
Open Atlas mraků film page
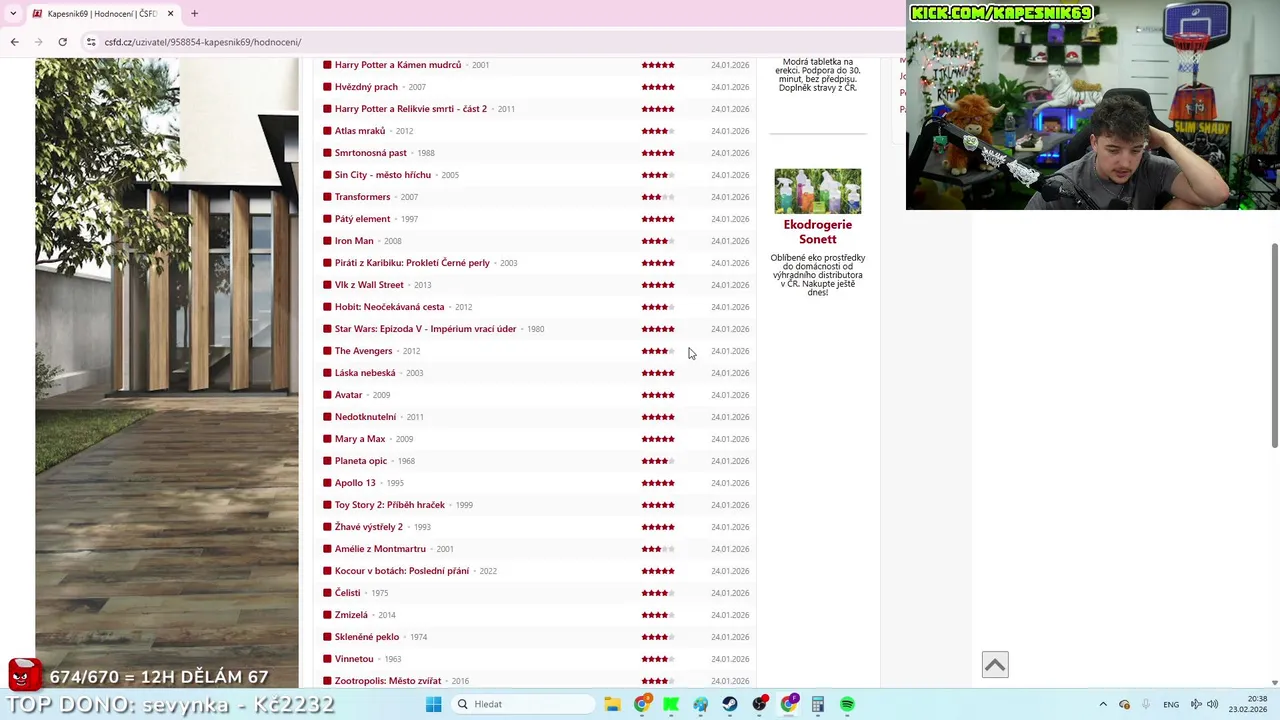[x=360, y=131]
